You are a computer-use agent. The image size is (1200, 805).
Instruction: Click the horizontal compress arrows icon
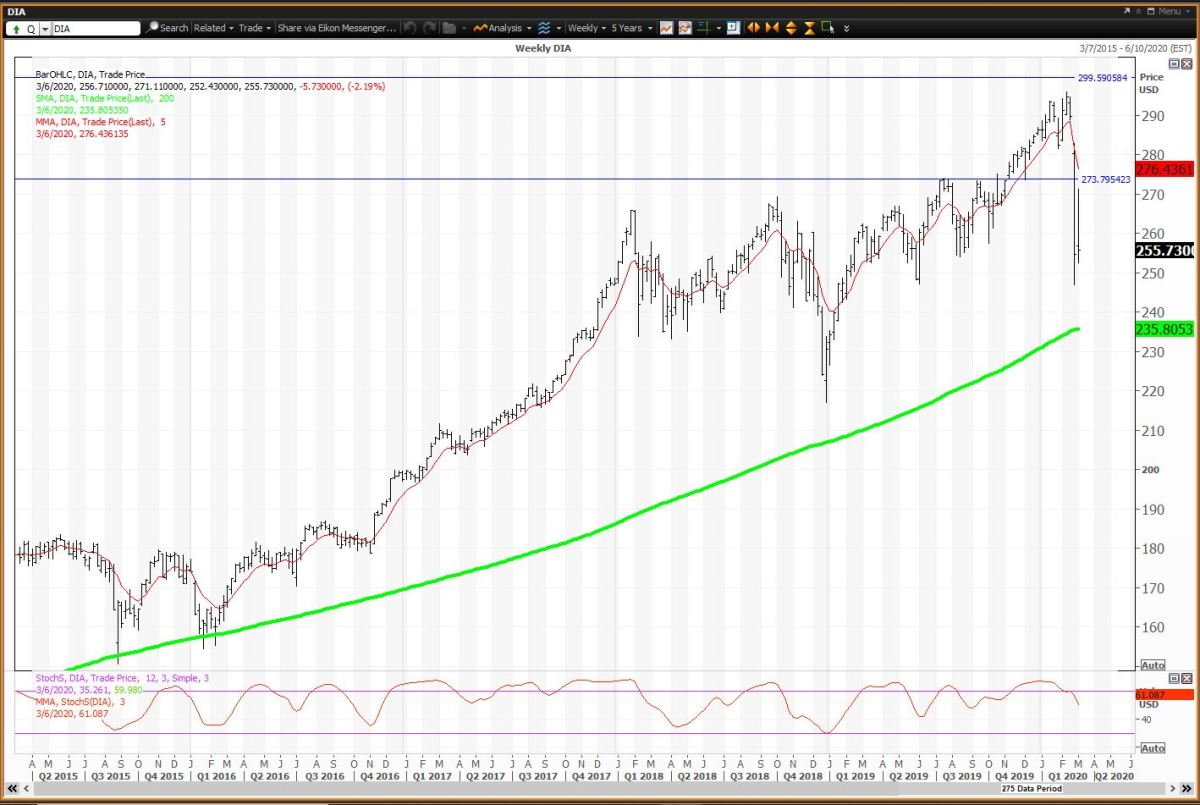coord(772,28)
